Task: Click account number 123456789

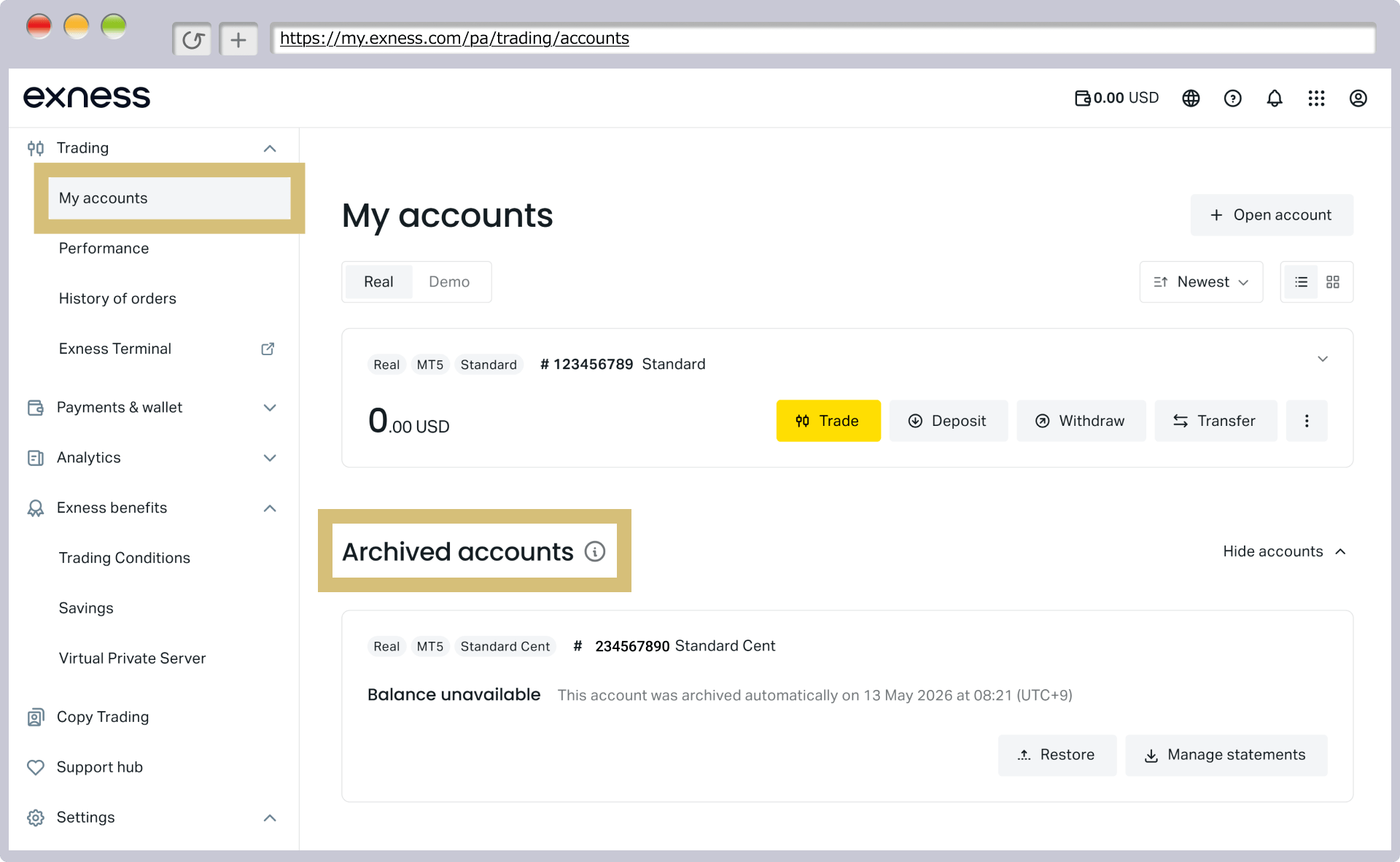Action: [x=586, y=364]
